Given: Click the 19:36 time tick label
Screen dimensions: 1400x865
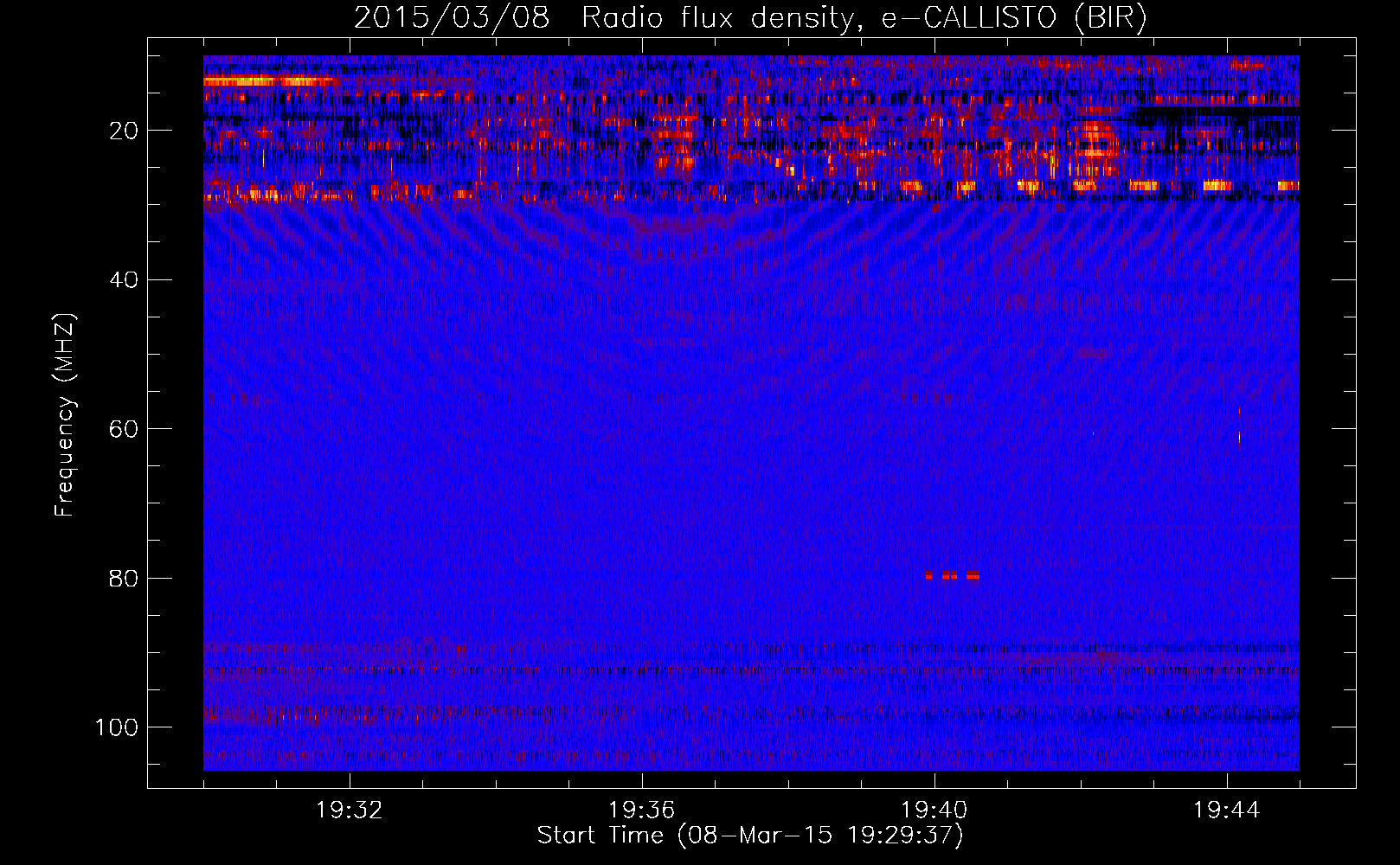Looking at the screenshot, I should (642, 811).
